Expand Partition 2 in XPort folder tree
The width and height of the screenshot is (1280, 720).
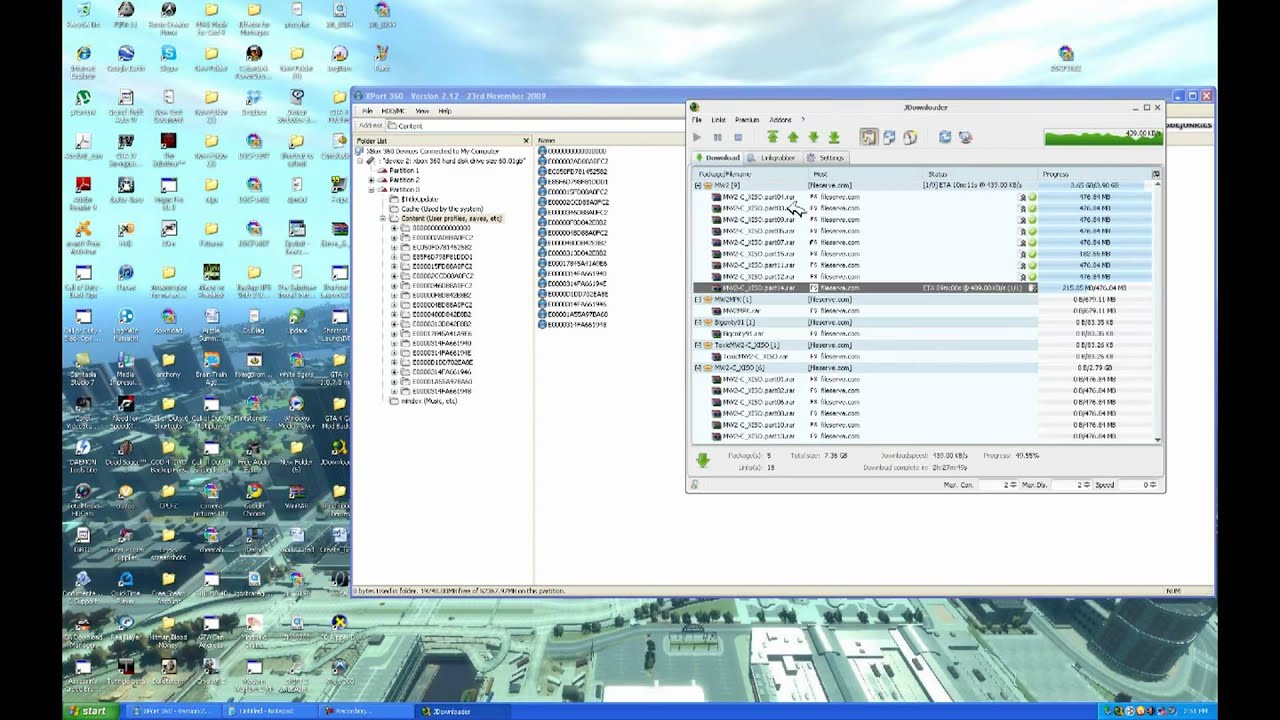tap(371, 180)
